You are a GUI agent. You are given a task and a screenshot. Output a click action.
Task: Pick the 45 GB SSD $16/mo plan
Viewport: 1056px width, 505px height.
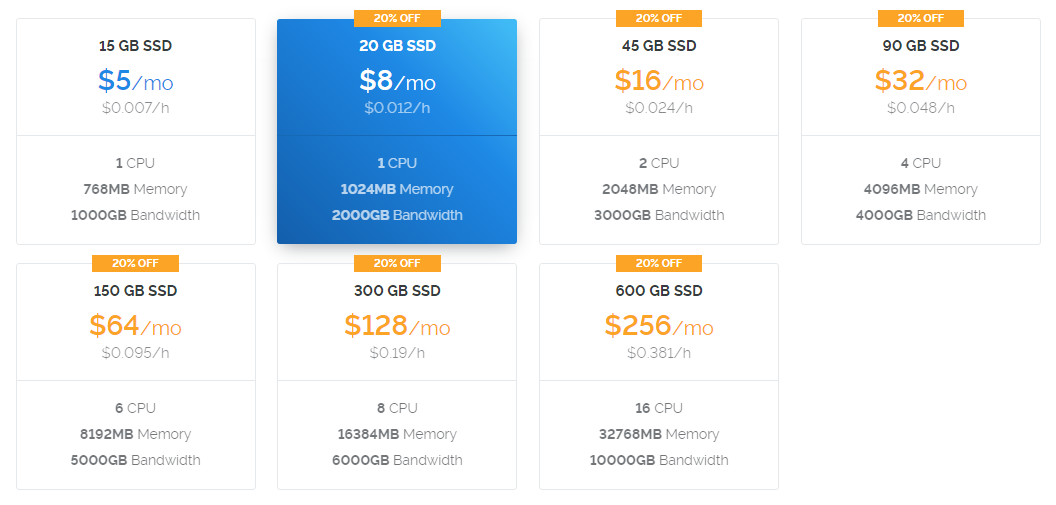click(x=659, y=131)
